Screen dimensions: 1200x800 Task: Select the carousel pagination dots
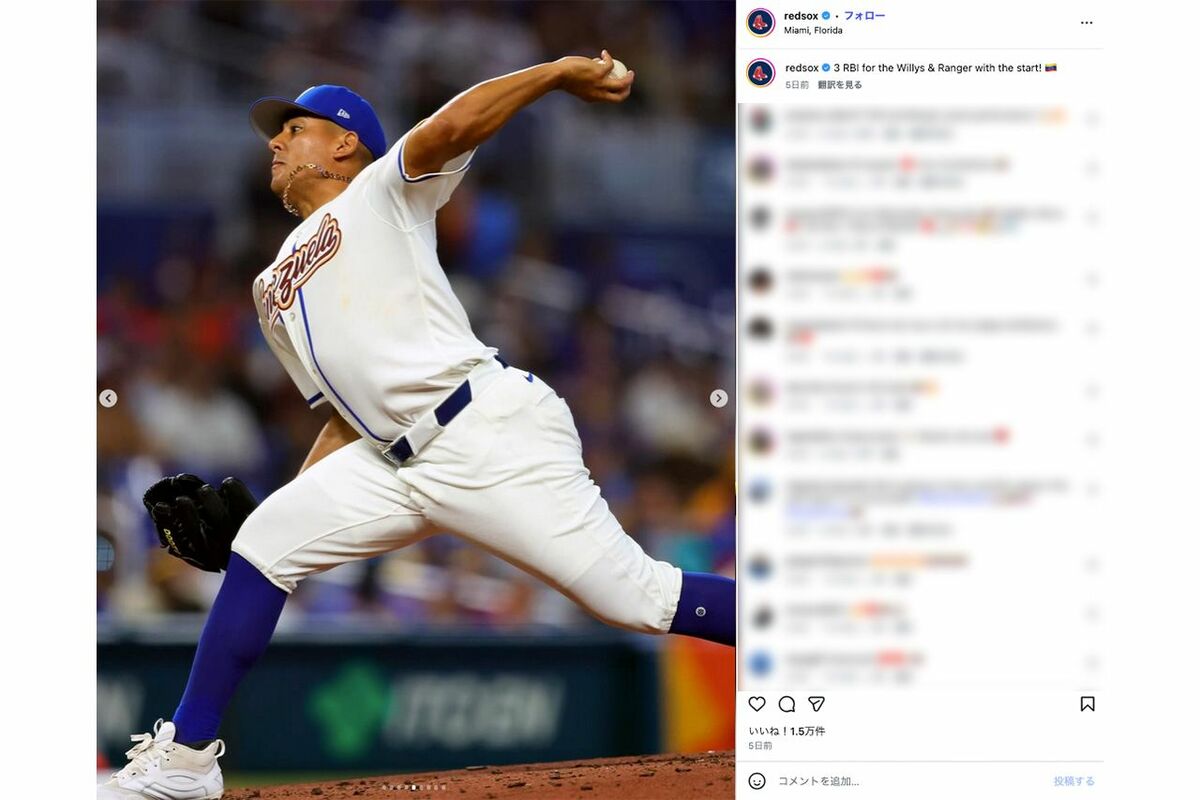(x=415, y=787)
